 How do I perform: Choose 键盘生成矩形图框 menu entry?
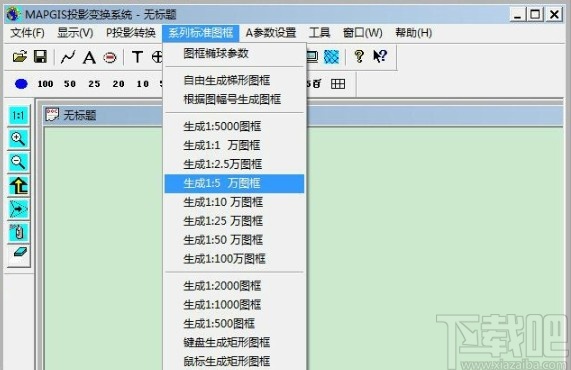click(x=234, y=343)
